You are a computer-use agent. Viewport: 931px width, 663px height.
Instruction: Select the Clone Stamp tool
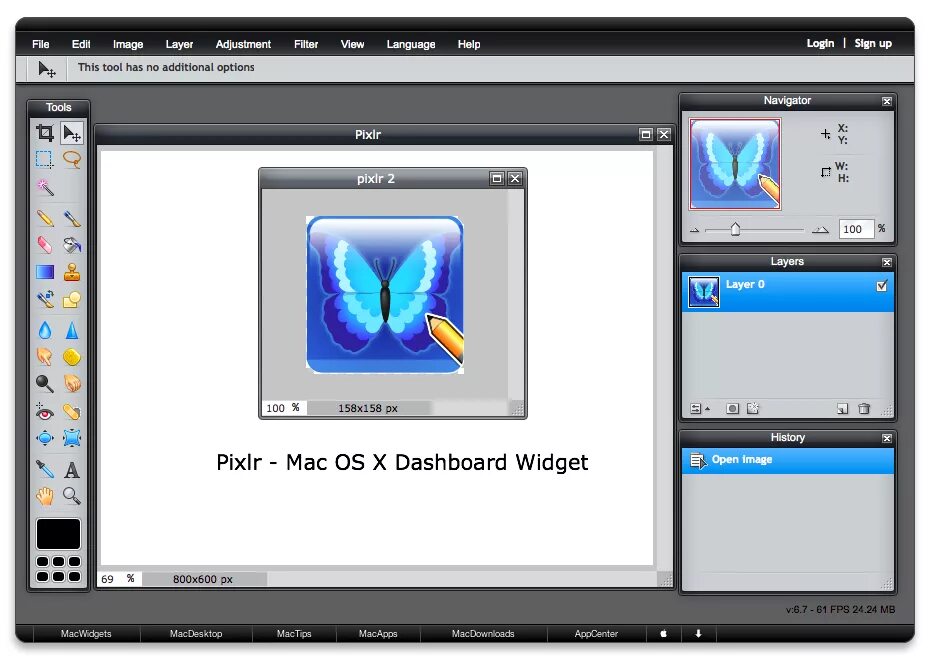[x=72, y=272]
